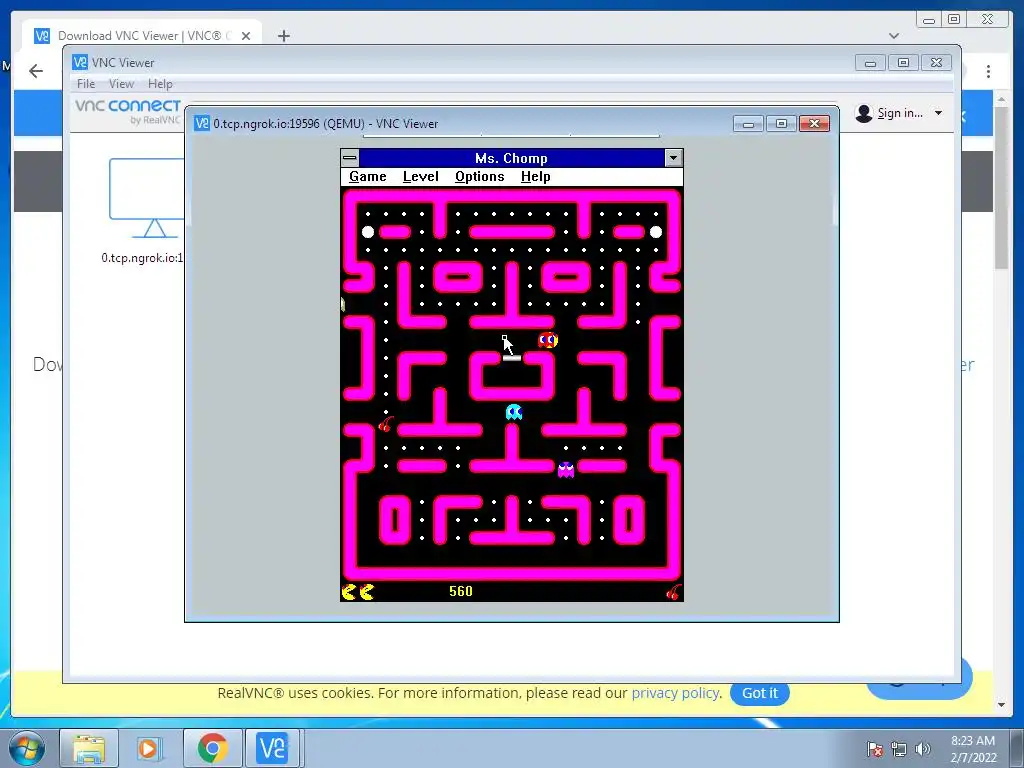Click scrollbar down arrow in browser
1024x768 pixels.
(1002, 705)
